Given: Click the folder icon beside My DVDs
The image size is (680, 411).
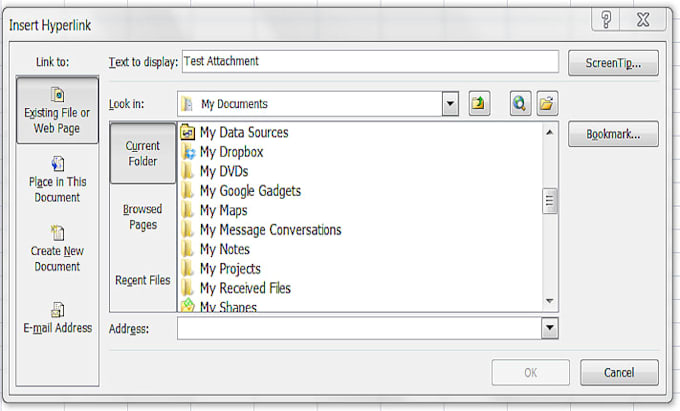Looking at the screenshot, I should pyautogui.click(x=188, y=171).
